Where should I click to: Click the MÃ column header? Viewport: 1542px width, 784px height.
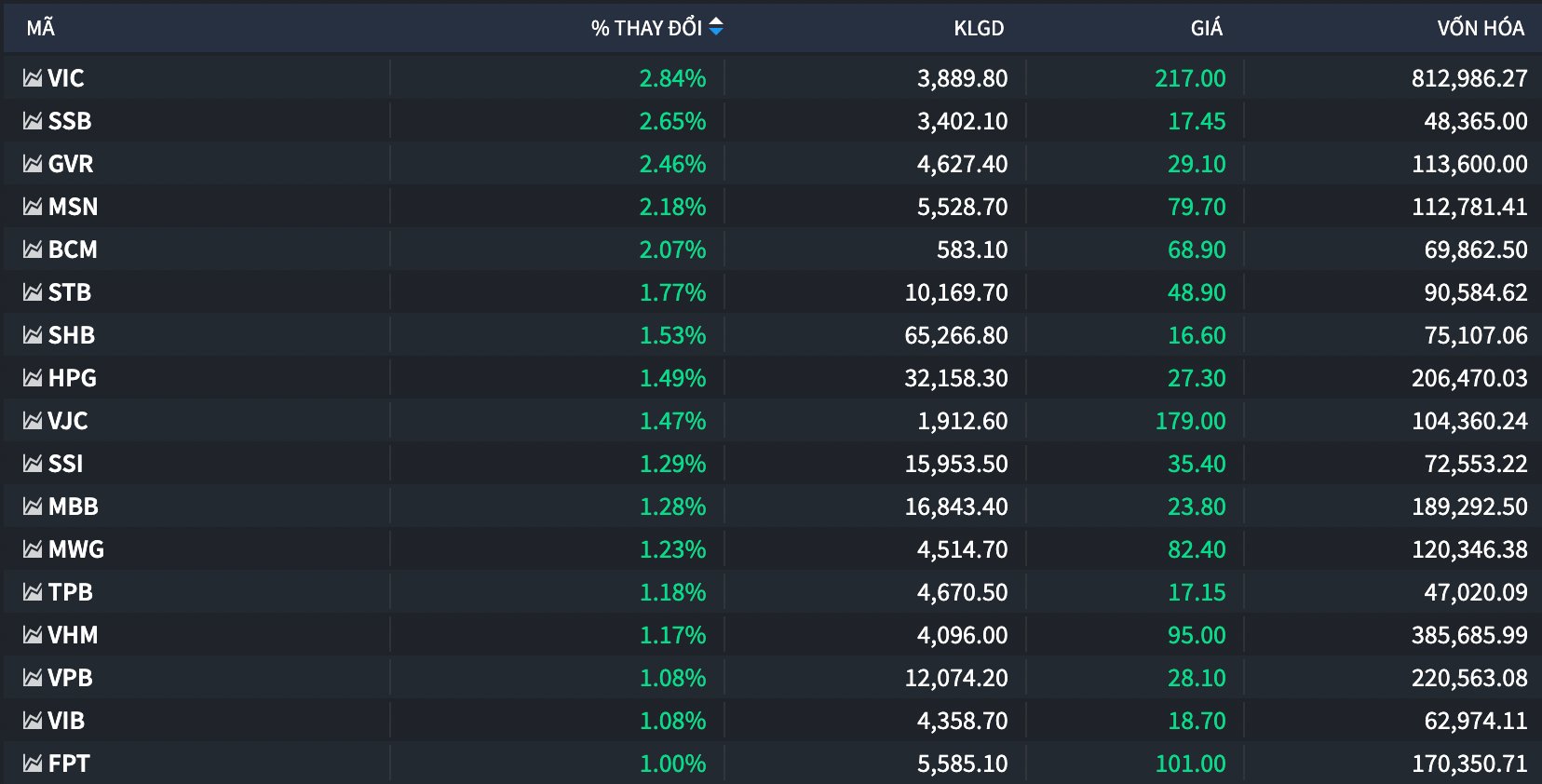(41, 28)
